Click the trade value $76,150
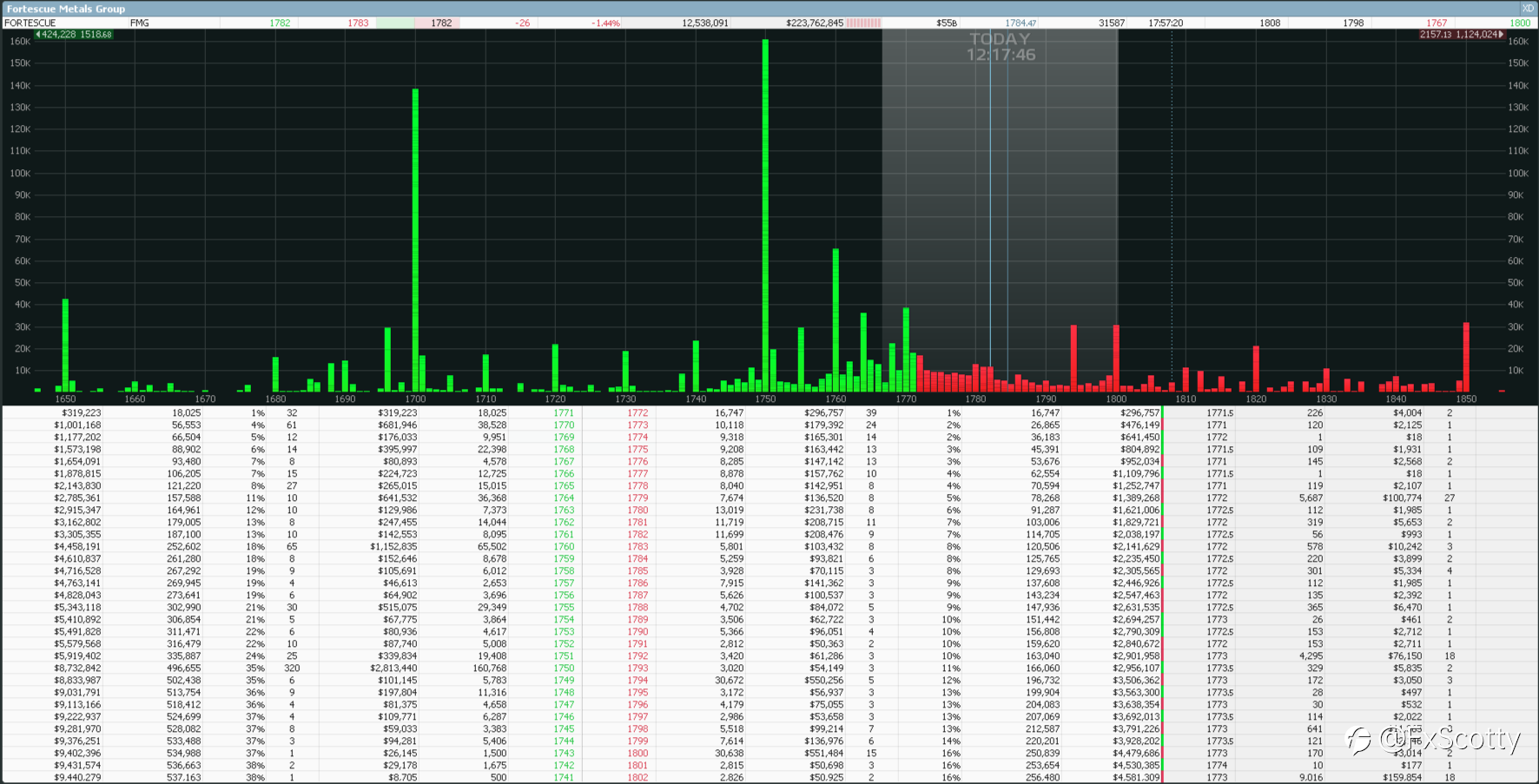The image size is (1539, 784). click(1404, 656)
